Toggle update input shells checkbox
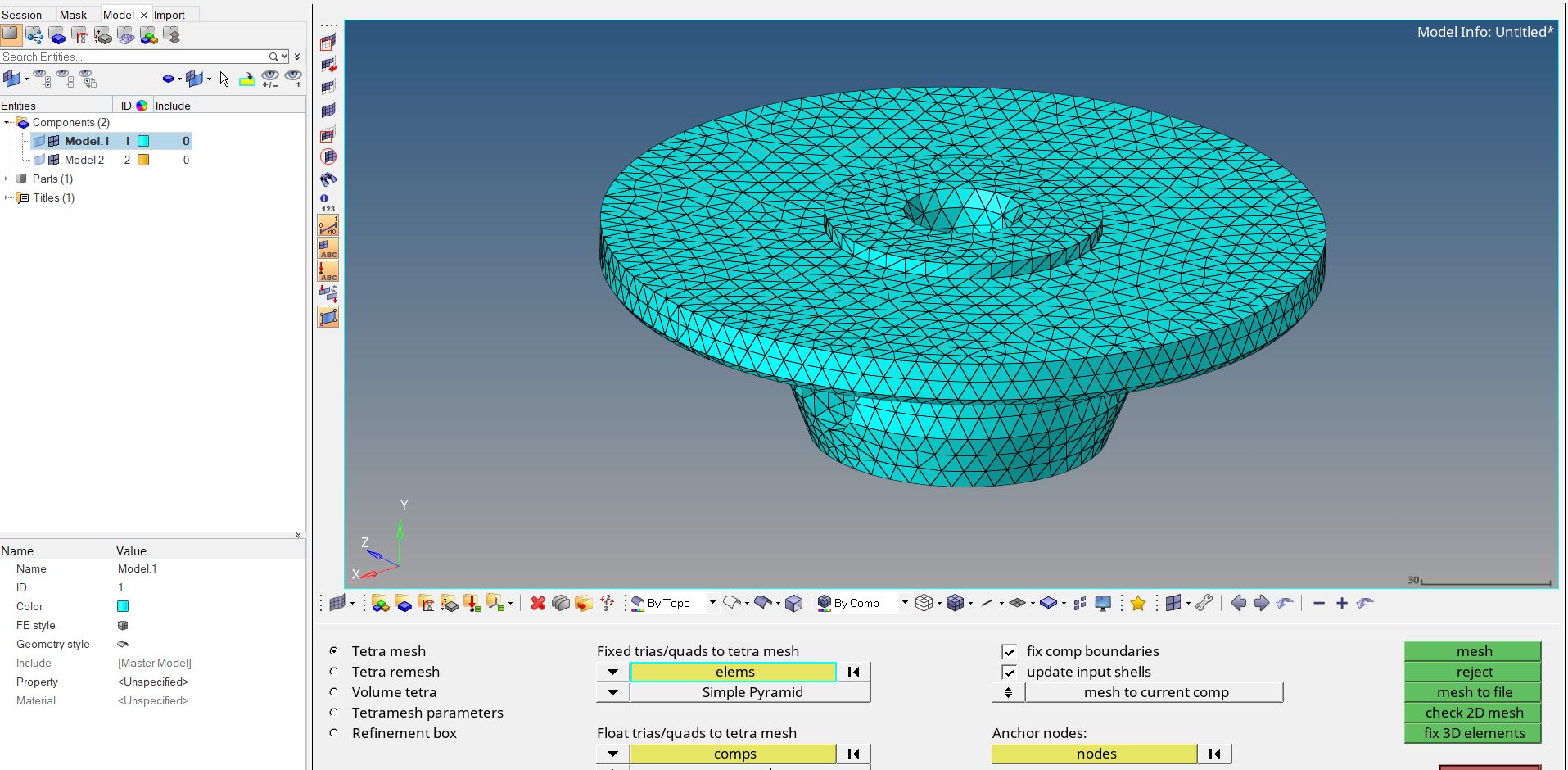This screenshot has height=770, width=1568. (x=1010, y=672)
